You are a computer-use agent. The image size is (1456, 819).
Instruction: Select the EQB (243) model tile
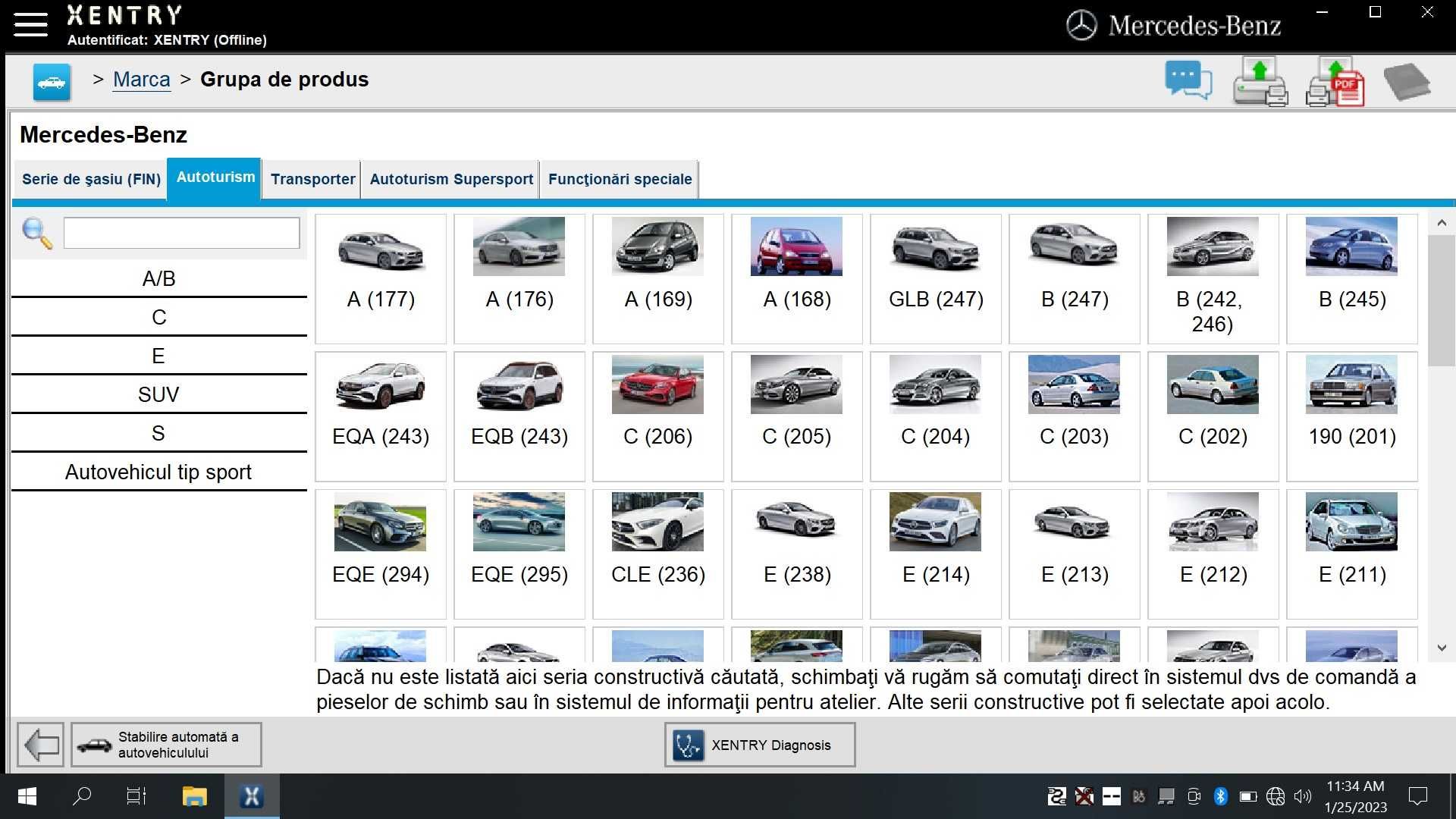[x=519, y=416]
